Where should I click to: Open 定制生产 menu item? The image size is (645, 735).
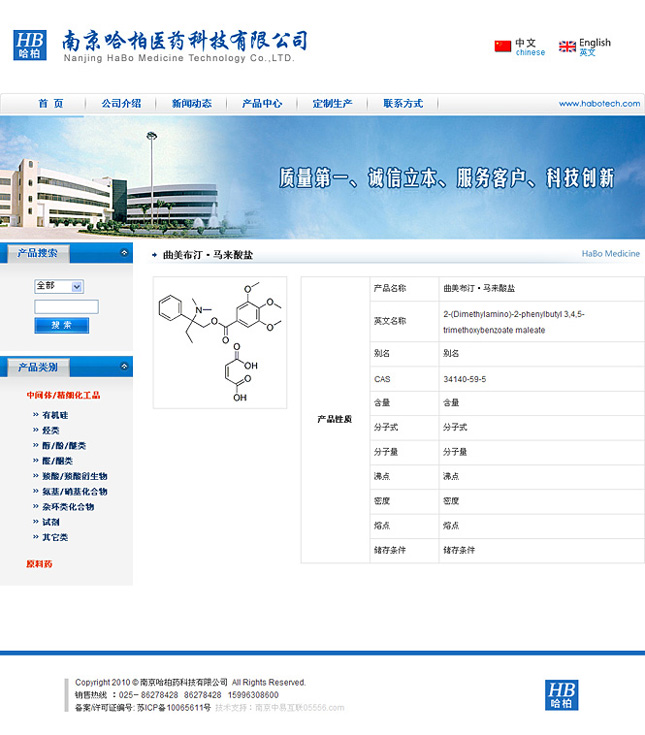click(x=332, y=104)
